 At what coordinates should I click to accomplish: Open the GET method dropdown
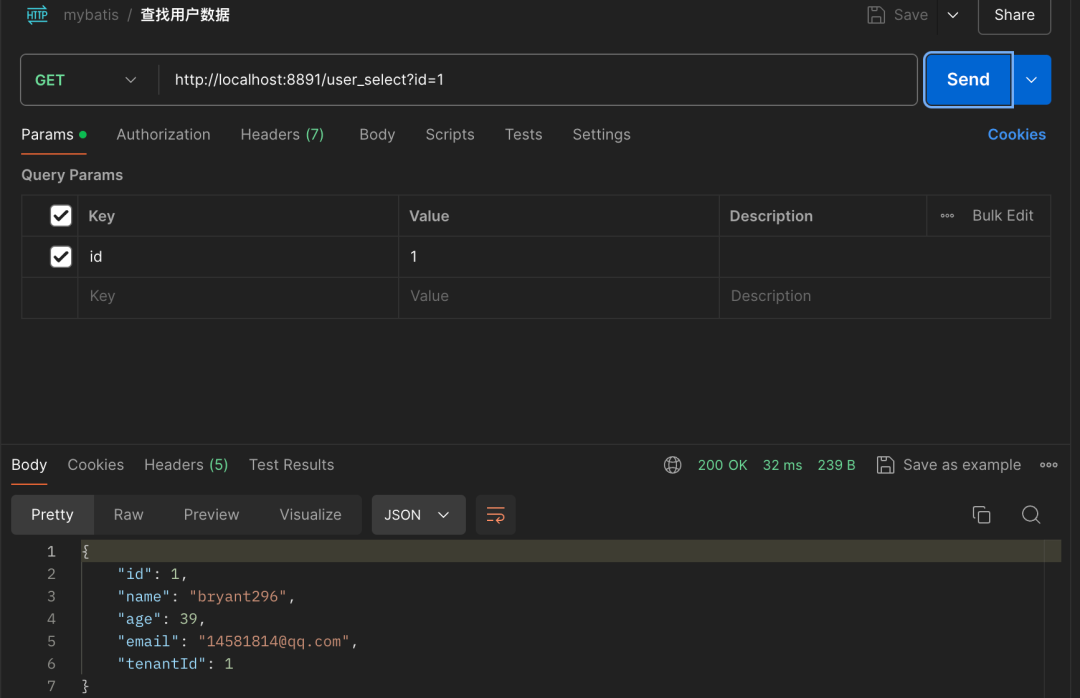click(x=86, y=80)
